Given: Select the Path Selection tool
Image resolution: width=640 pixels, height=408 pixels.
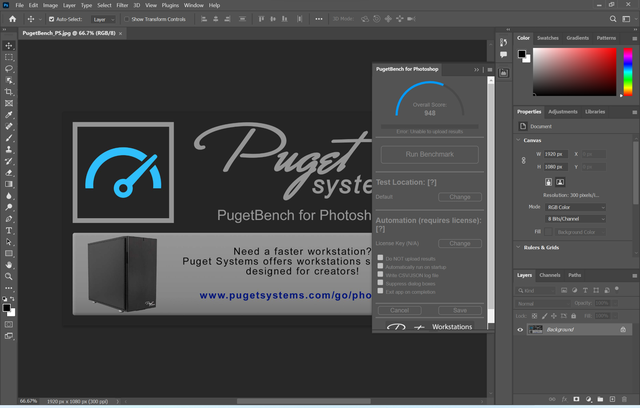Looking at the screenshot, I should coord(9,242).
